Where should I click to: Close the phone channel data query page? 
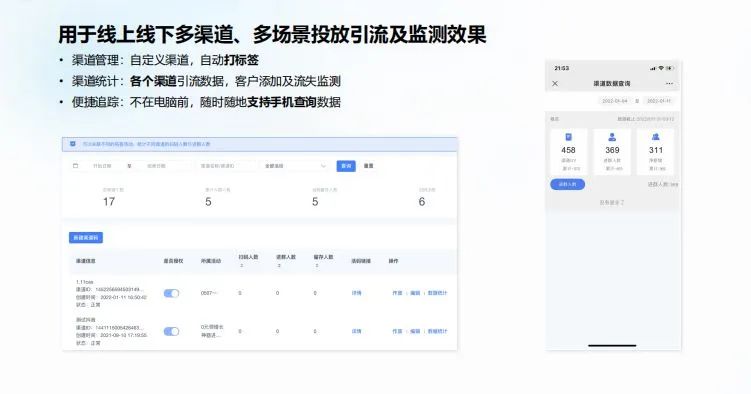click(555, 83)
